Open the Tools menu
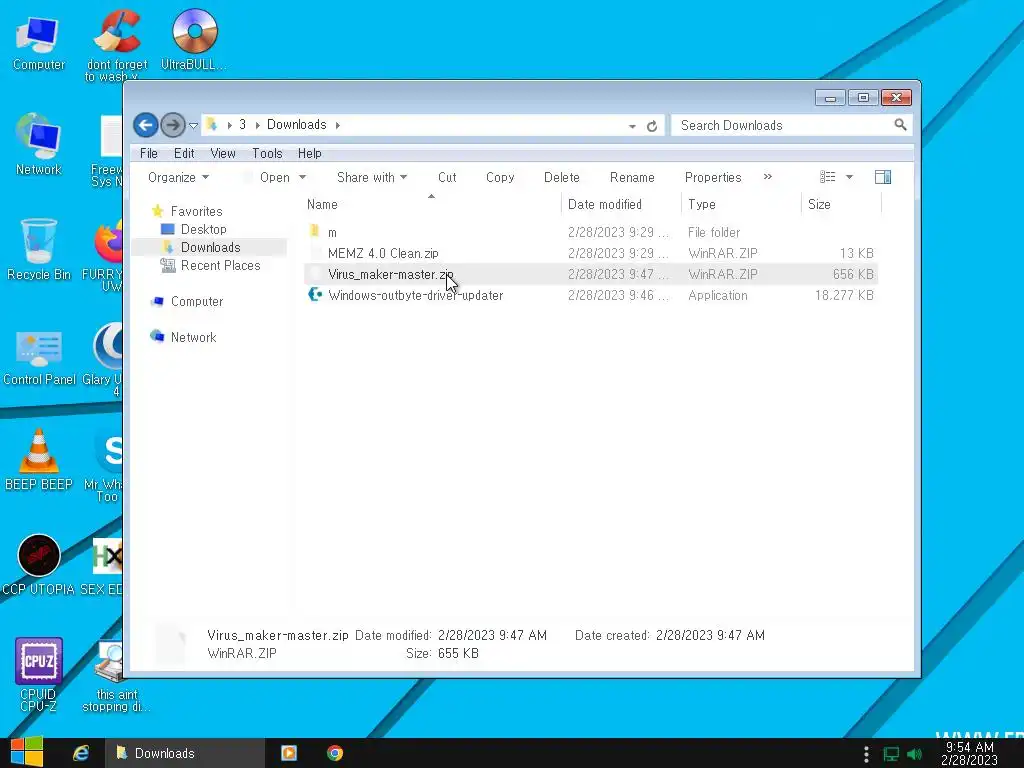Image resolution: width=1024 pixels, height=768 pixels. 267,153
